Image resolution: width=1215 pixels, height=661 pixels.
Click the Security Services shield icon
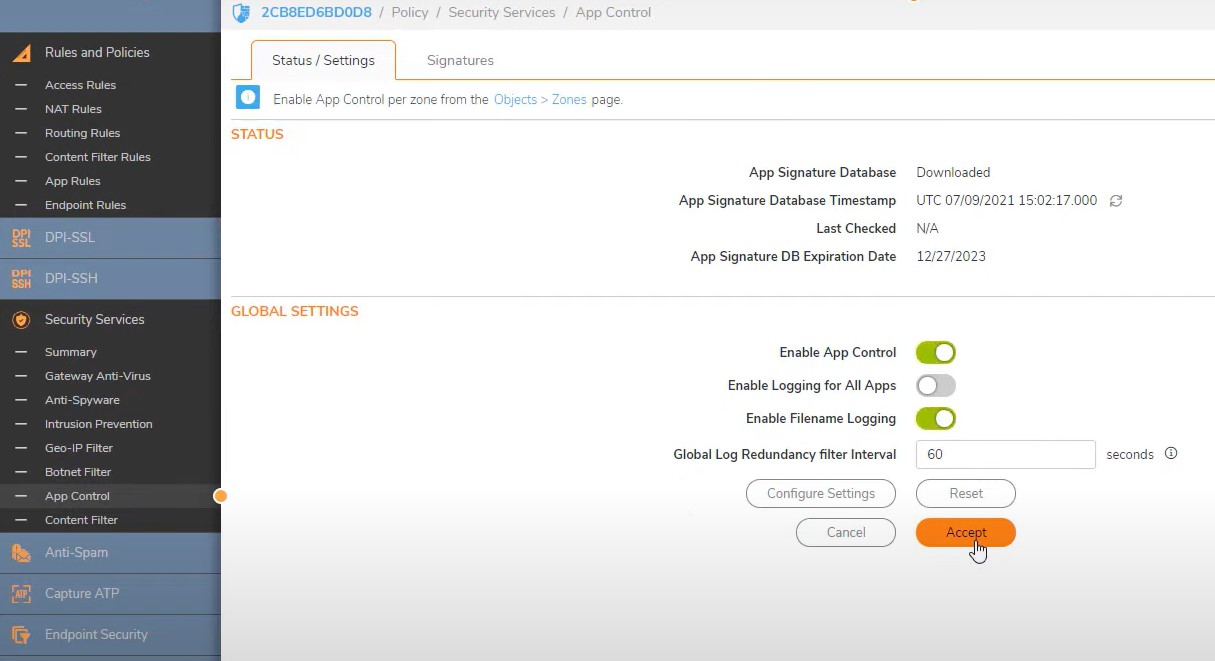[21, 320]
